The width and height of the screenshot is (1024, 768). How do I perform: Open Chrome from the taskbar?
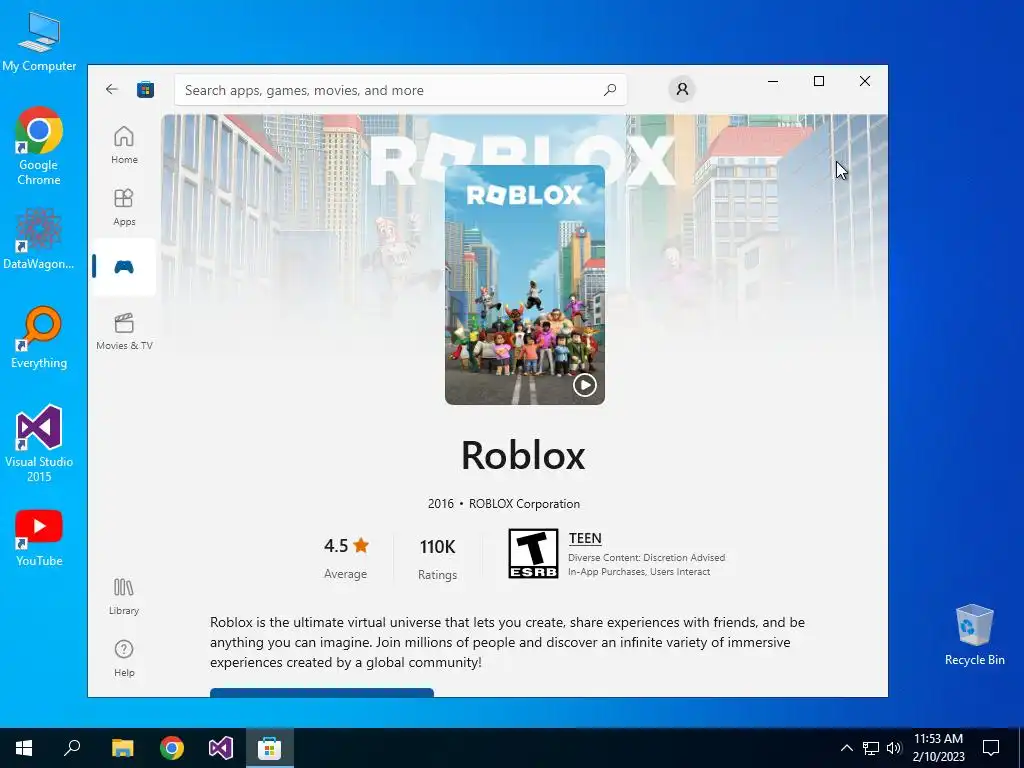coord(172,748)
